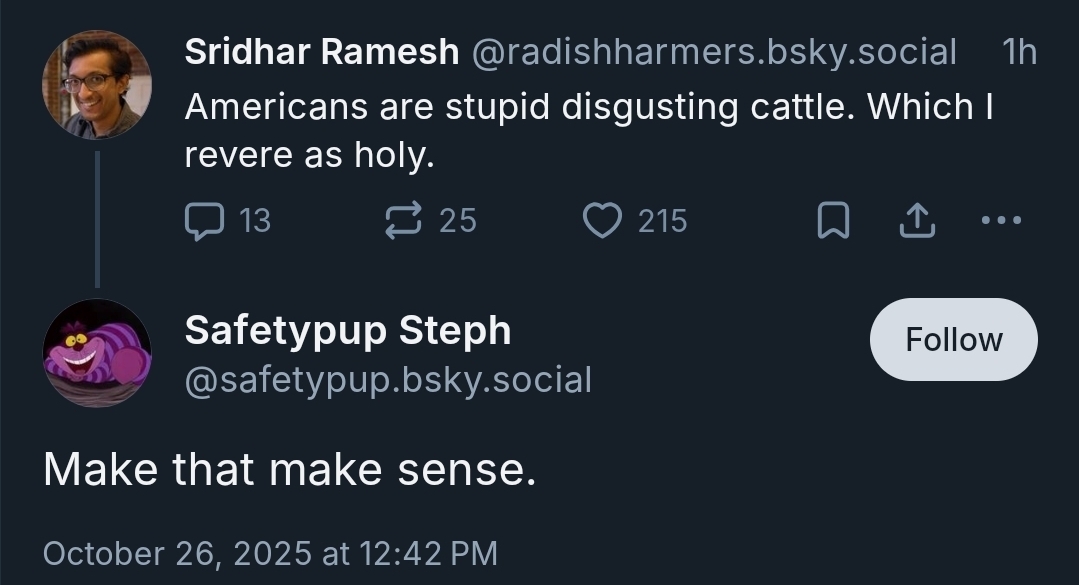Visit the @radishharmers.bsky.social handle
This screenshot has width=1079, height=585.
(713, 52)
